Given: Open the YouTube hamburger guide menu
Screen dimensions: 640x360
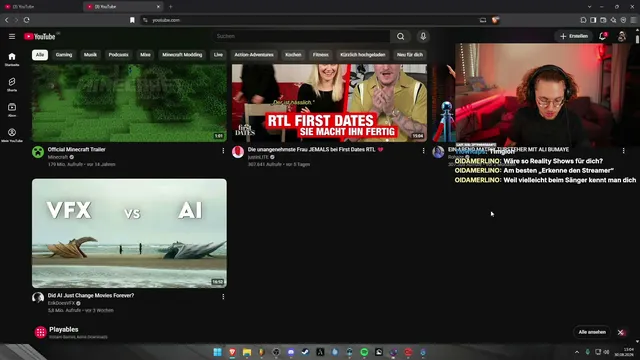Looking at the screenshot, I should pyautogui.click(x=12, y=36).
